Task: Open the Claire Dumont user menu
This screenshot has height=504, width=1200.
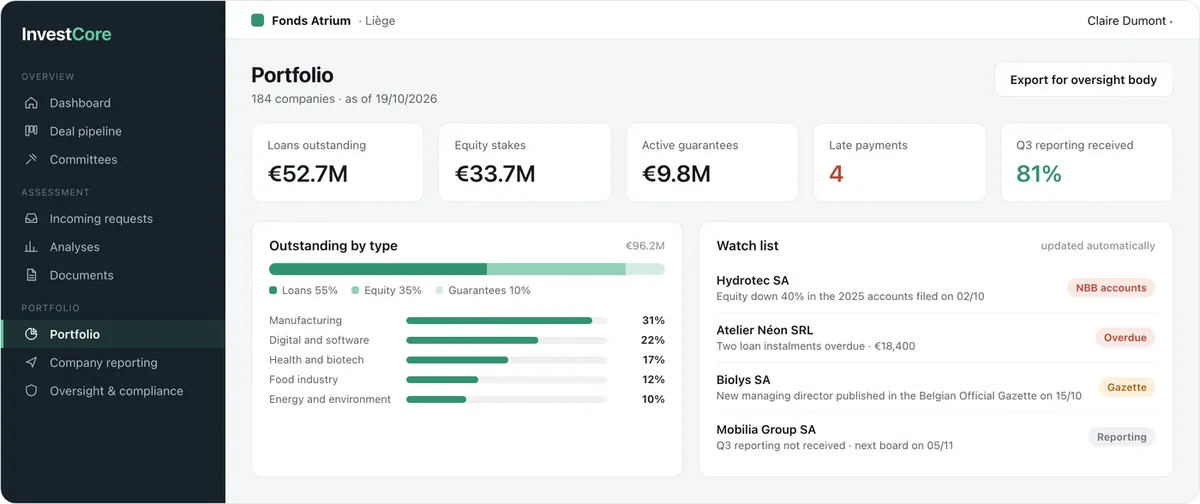Action: pyautogui.click(x=1130, y=20)
